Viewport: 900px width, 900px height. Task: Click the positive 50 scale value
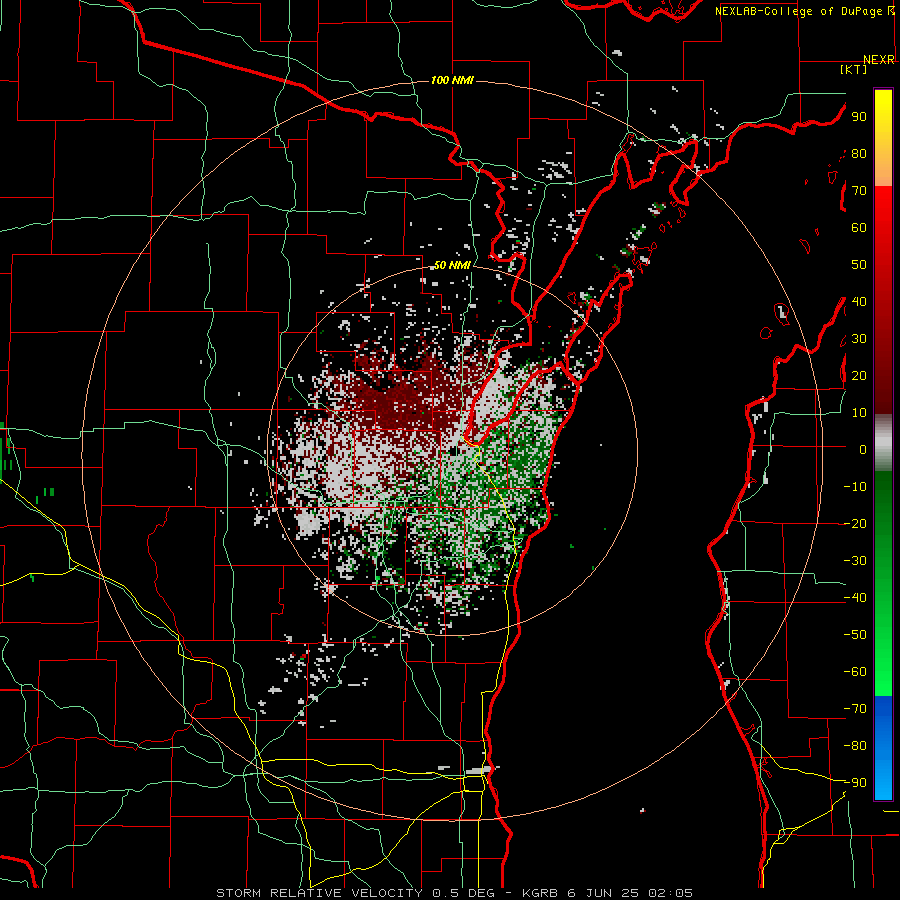pos(859,265)
